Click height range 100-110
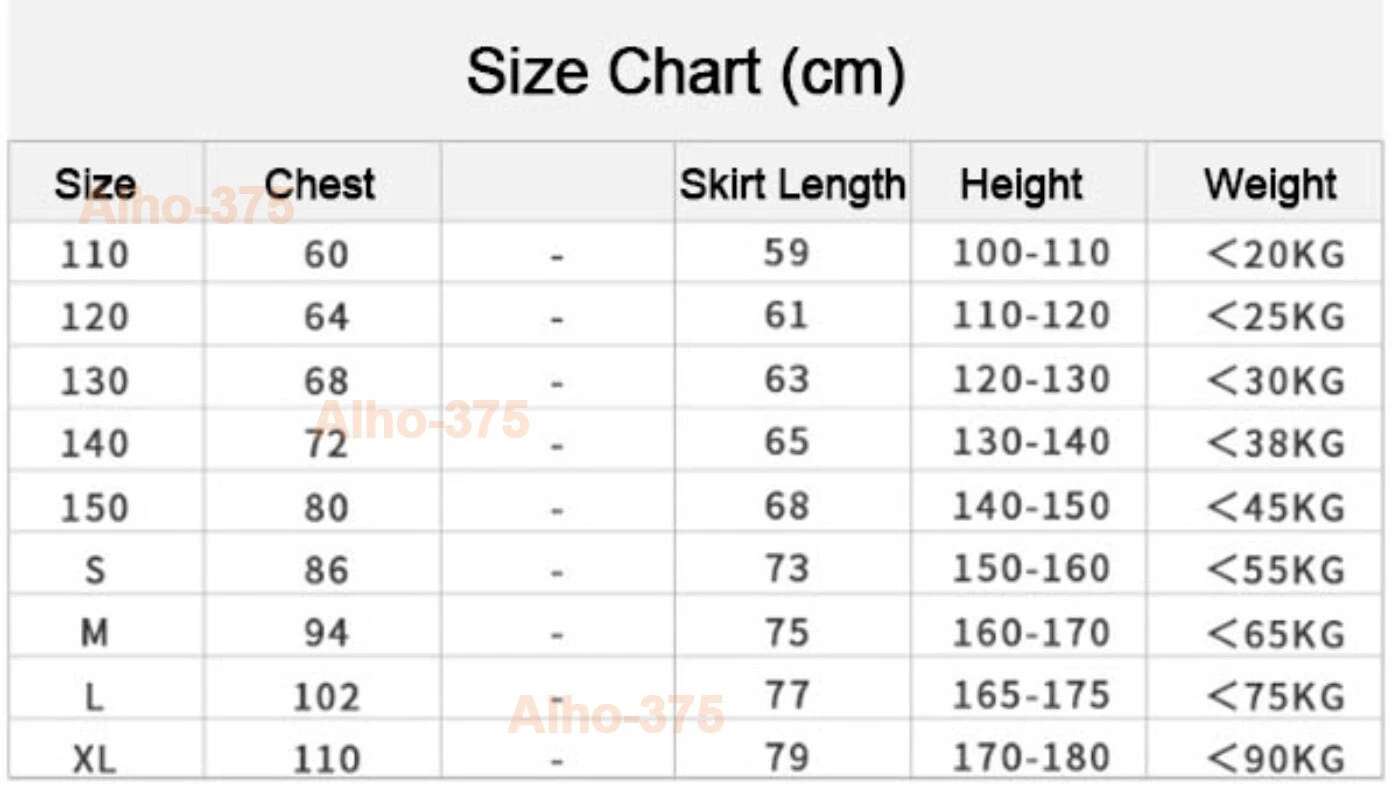1392x800 pixels. pos(1031,253)
